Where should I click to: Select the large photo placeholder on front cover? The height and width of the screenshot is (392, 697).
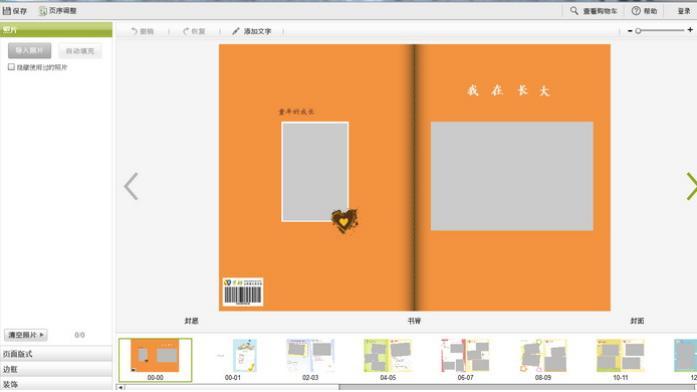pyautogui.click(x=512, y=176)
